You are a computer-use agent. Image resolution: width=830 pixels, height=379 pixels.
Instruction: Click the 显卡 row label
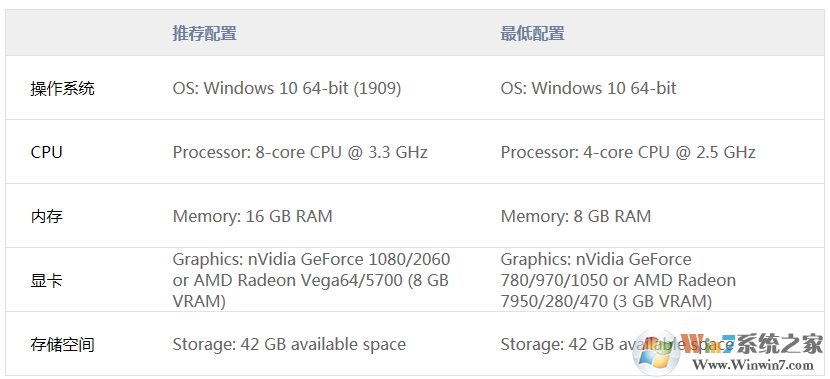[x=47, y=280]
